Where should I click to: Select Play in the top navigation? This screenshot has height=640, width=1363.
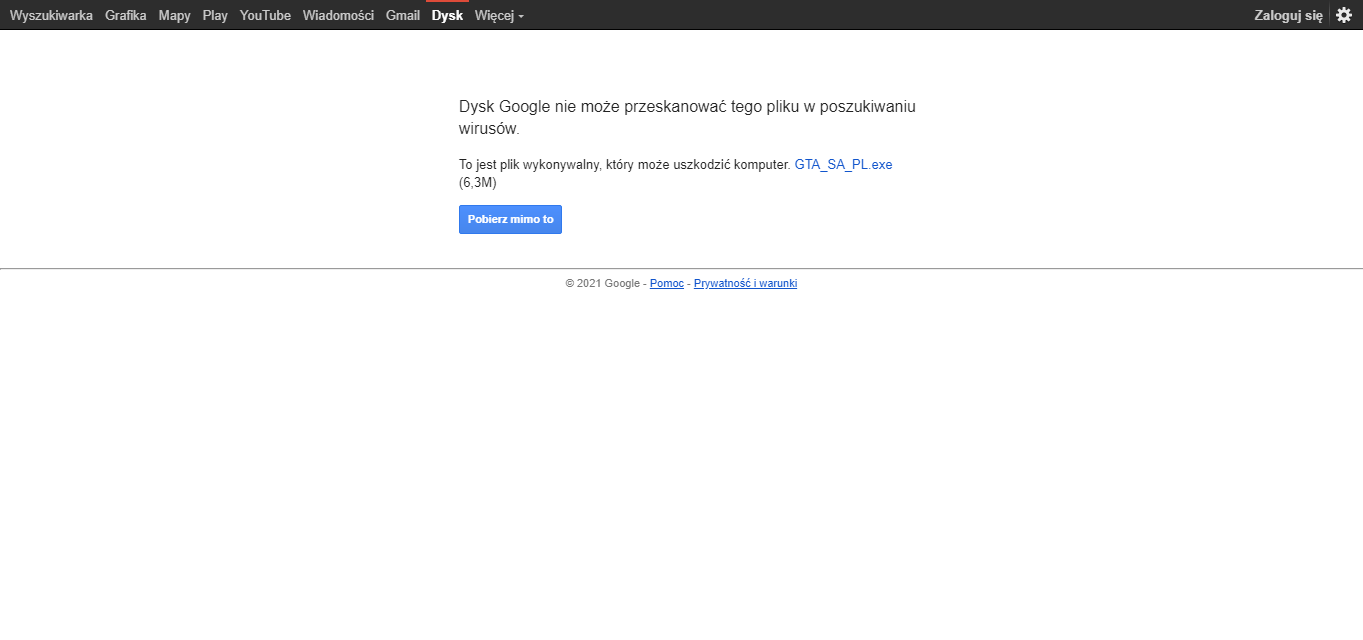[215, 15]
